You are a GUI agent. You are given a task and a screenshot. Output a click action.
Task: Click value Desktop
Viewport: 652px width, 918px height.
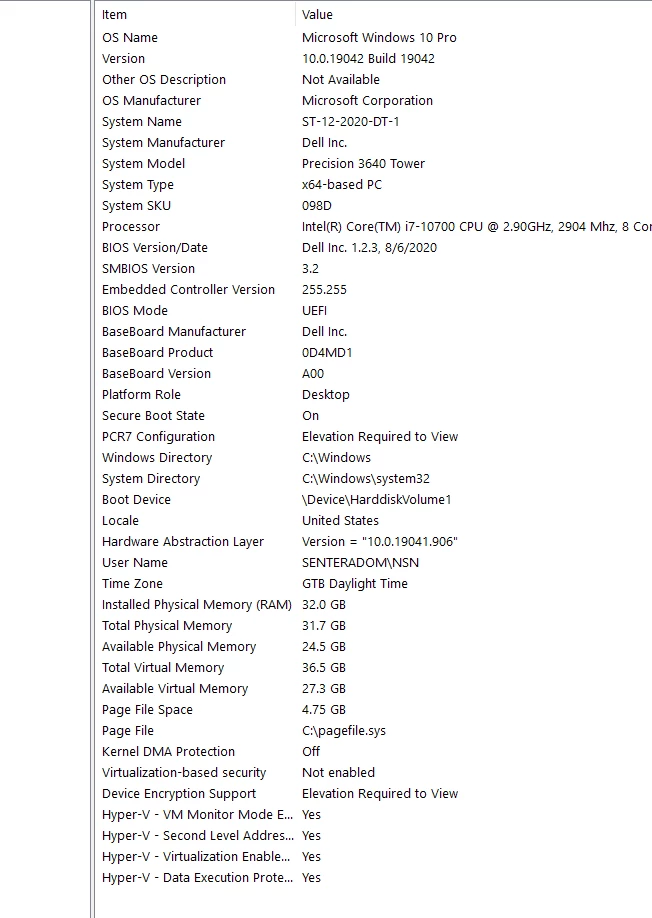point(325,395)
